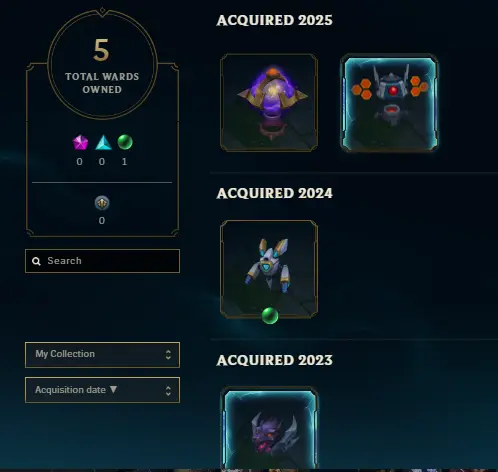
Task: Click the Acquired 2024 section header
Action: tap(274, 193)
